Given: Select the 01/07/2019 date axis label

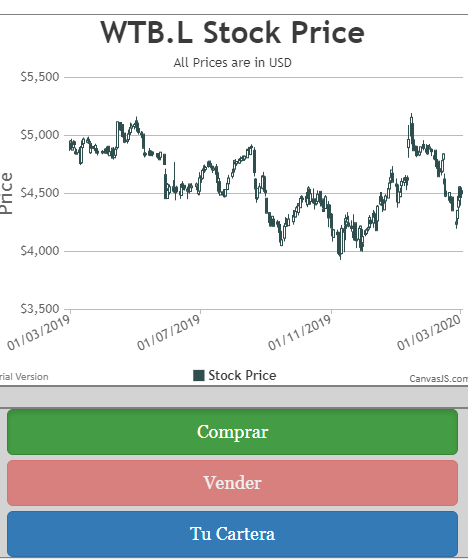Looking at the screenshot, I should click(168, 333).
